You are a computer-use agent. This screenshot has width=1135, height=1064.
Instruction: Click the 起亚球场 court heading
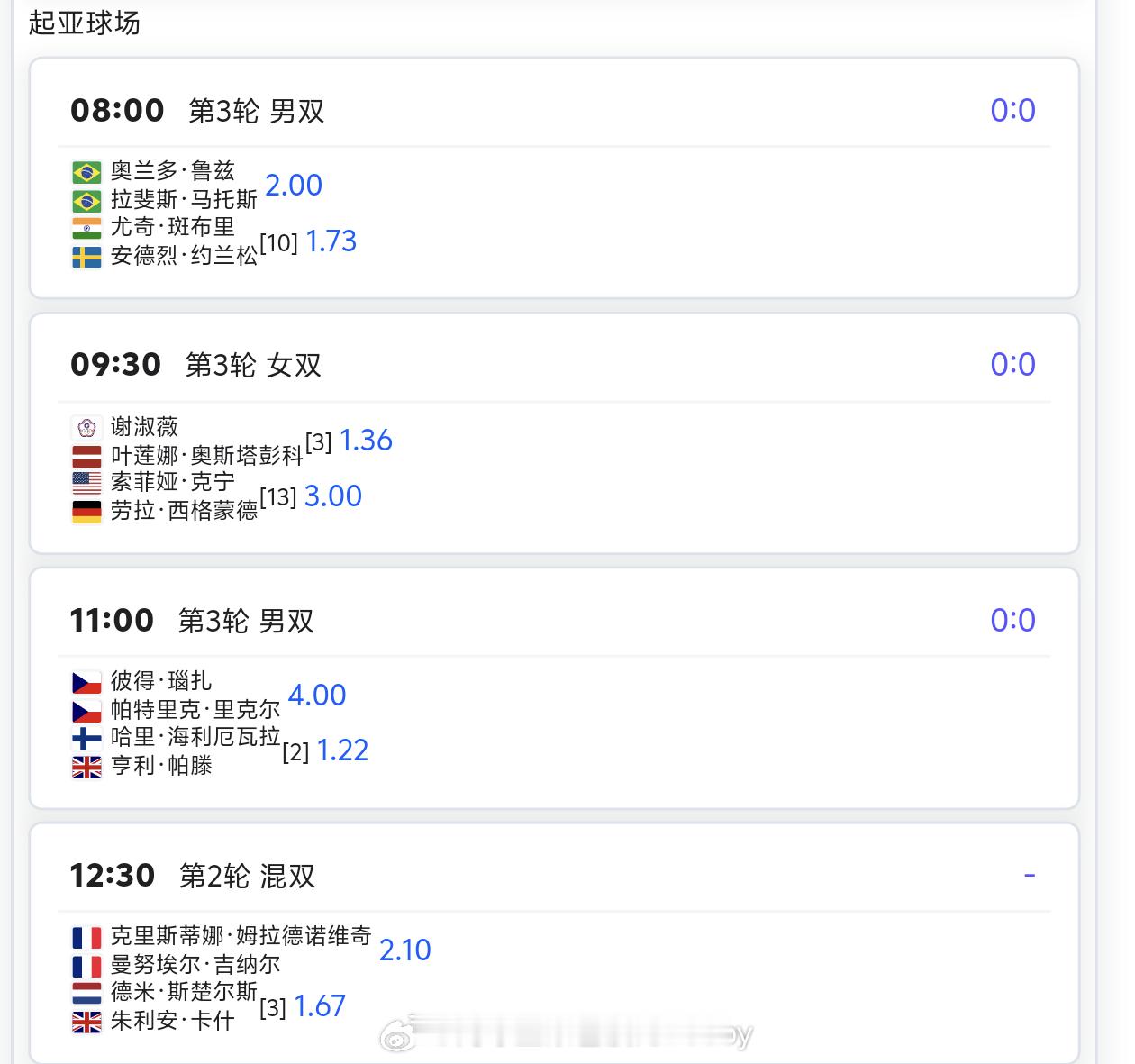pyautogui.click(x=85, y=23)
